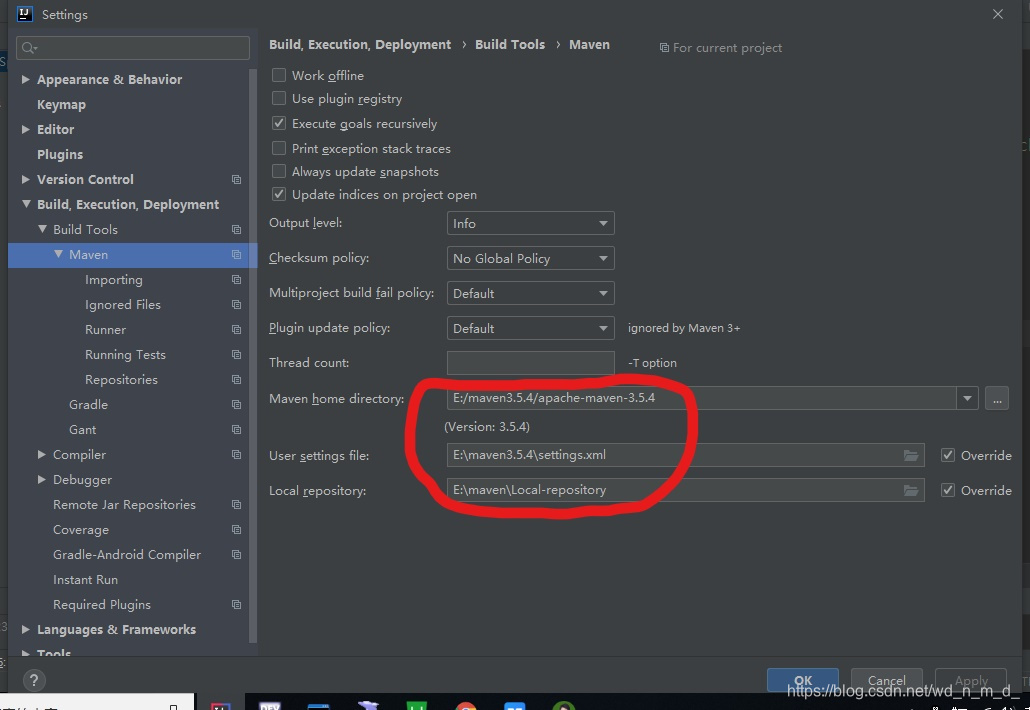Expand the Version Control arrow
This screenshot has height=710, width=1030.
pos(26,179)
